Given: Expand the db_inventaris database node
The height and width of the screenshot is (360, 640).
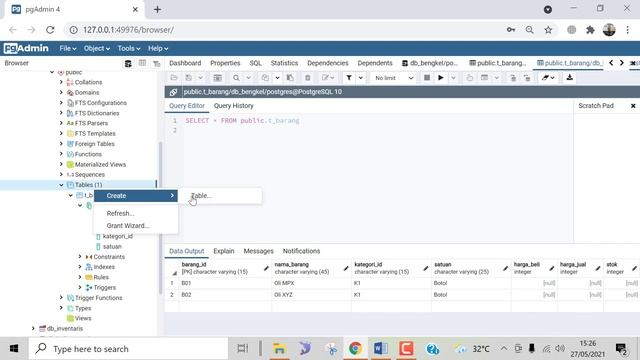Looking at the screenshot, I should (33, 328).
